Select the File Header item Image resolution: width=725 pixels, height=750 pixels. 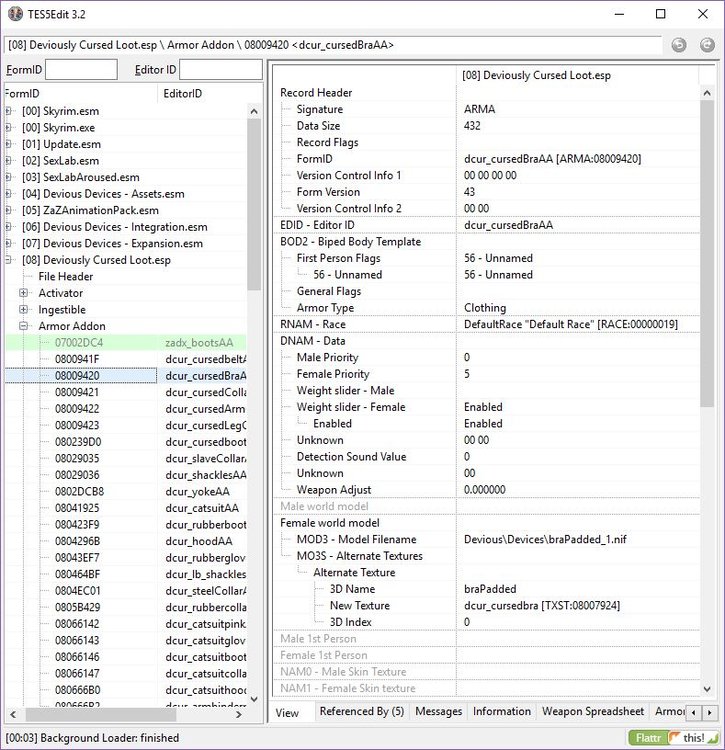66,276
